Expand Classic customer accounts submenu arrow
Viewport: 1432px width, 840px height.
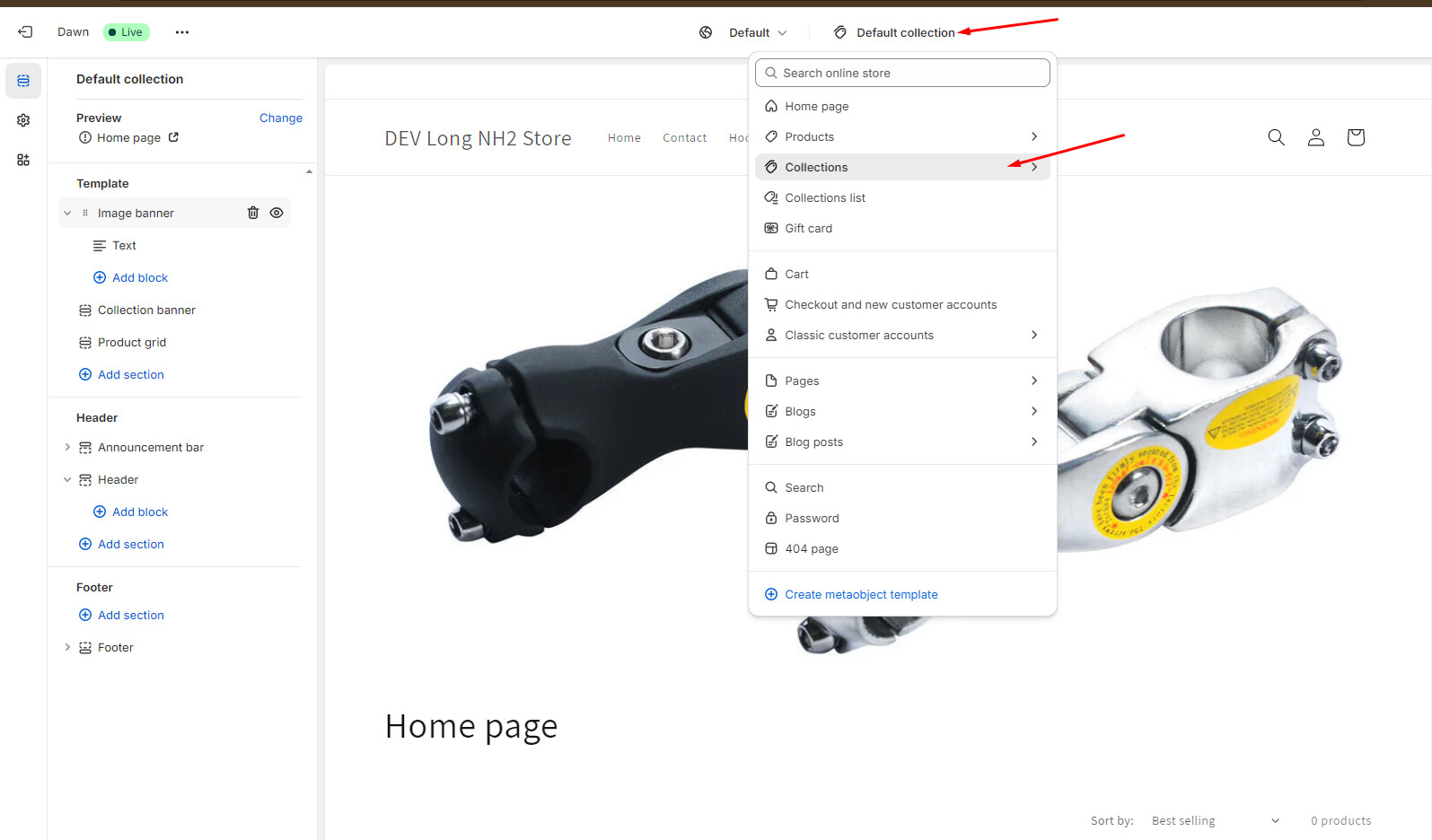click(x=1034, y=335)
